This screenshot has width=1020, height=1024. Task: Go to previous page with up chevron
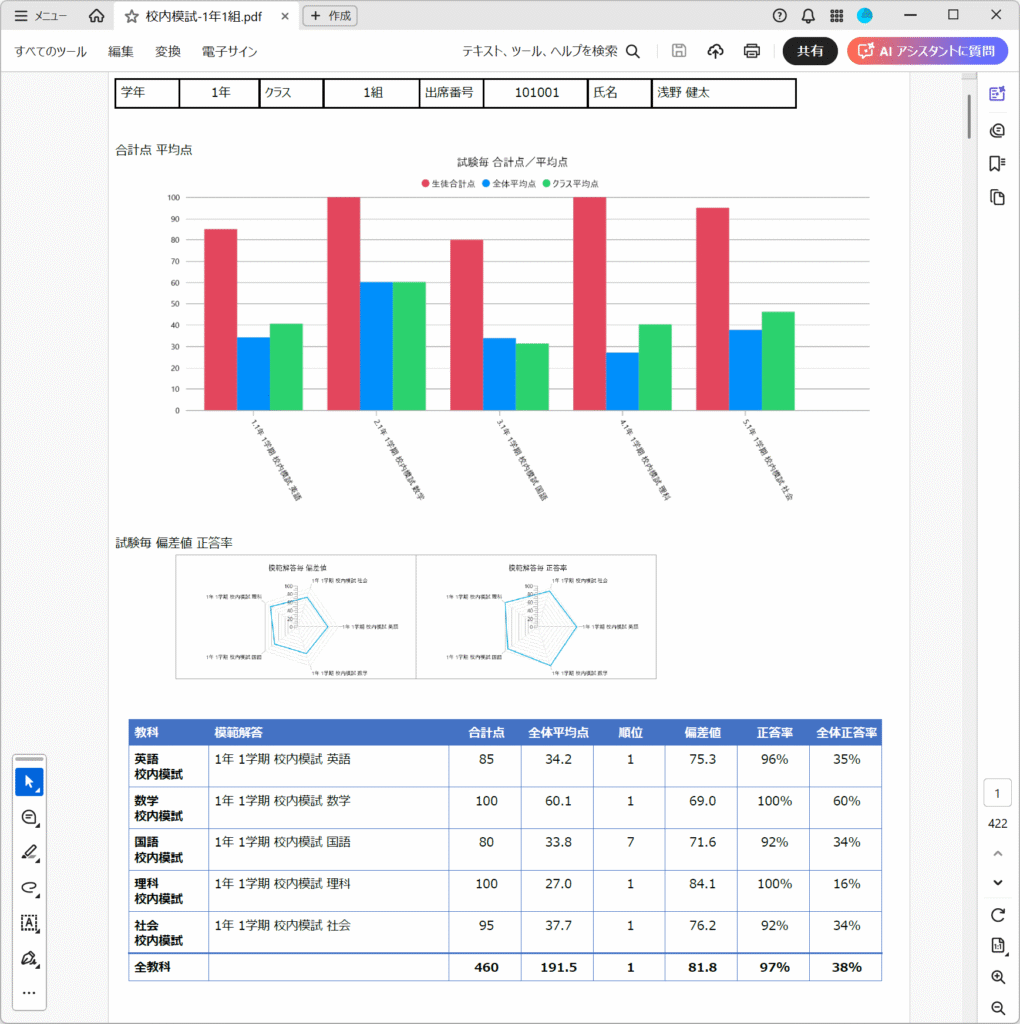[x=997, y=853]
